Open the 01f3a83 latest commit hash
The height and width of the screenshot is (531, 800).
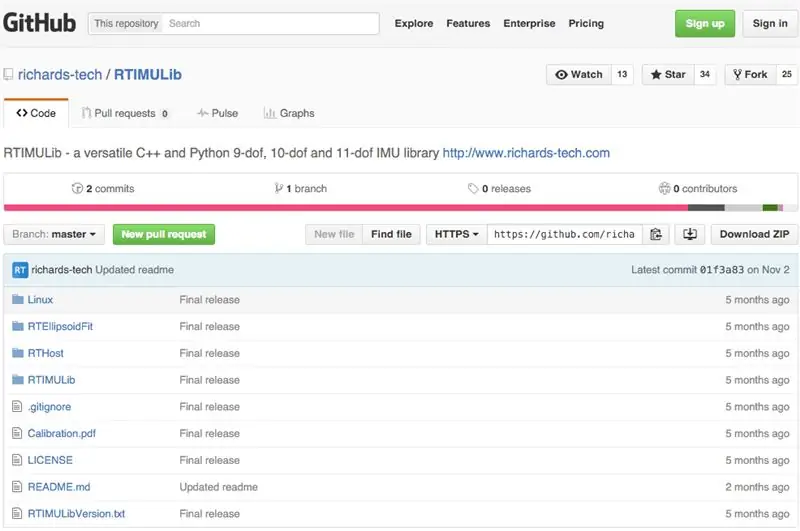[x=721, y=270]
